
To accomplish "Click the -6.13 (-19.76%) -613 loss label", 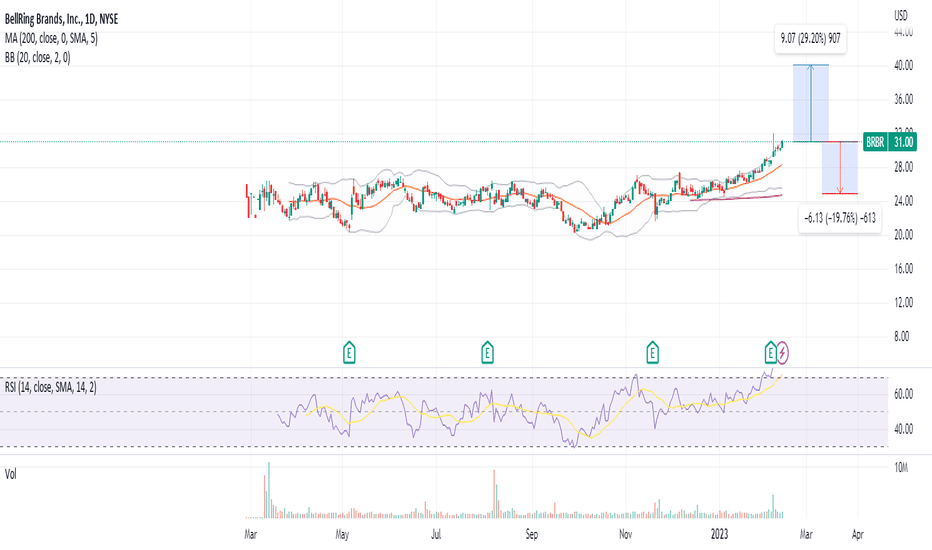I will point(840,218).
